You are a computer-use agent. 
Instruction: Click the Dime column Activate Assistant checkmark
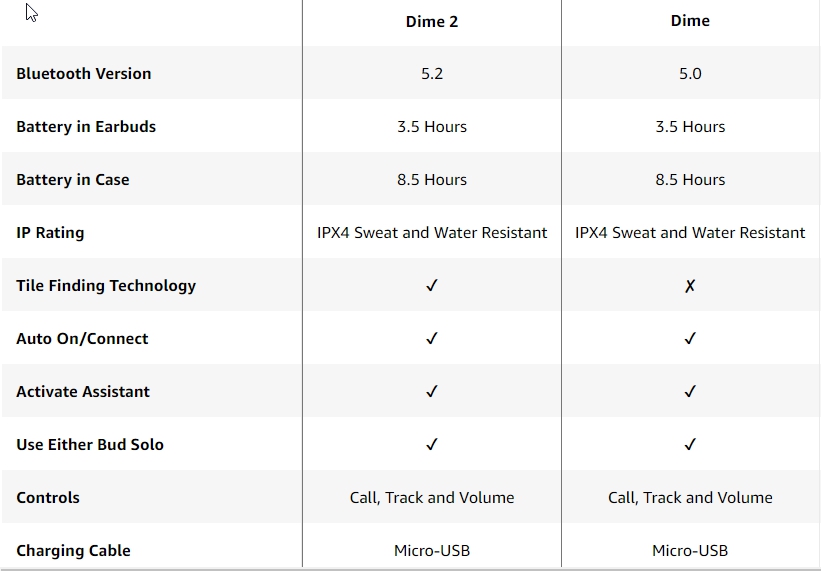pyautogui.click(x=690, y=392)
